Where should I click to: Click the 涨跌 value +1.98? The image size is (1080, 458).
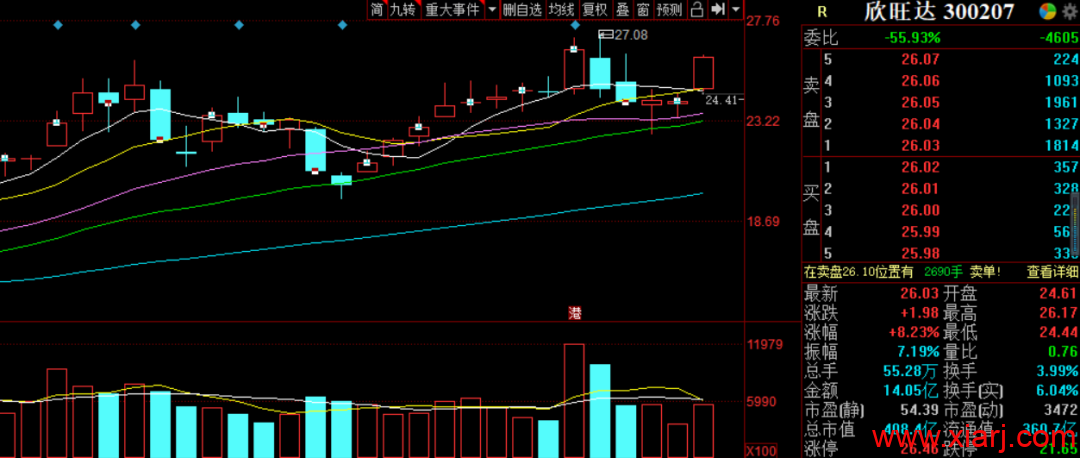tap(920, 315)
